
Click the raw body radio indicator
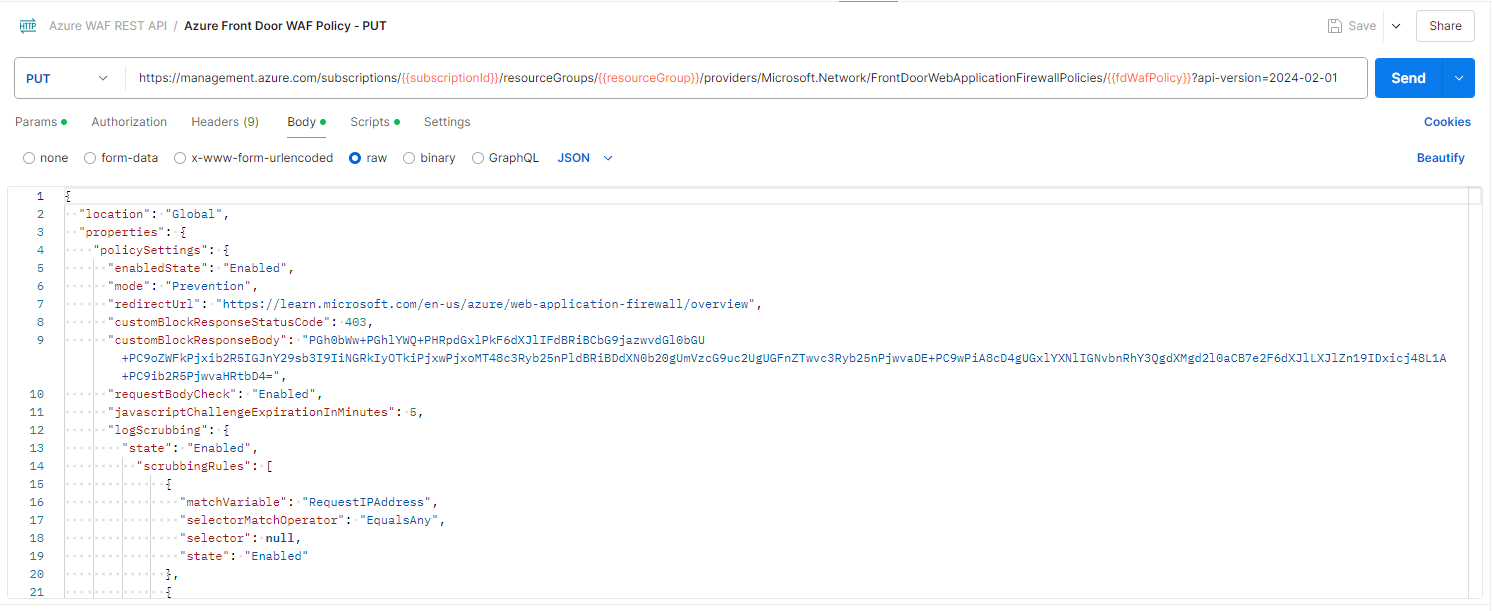point(355,157)
